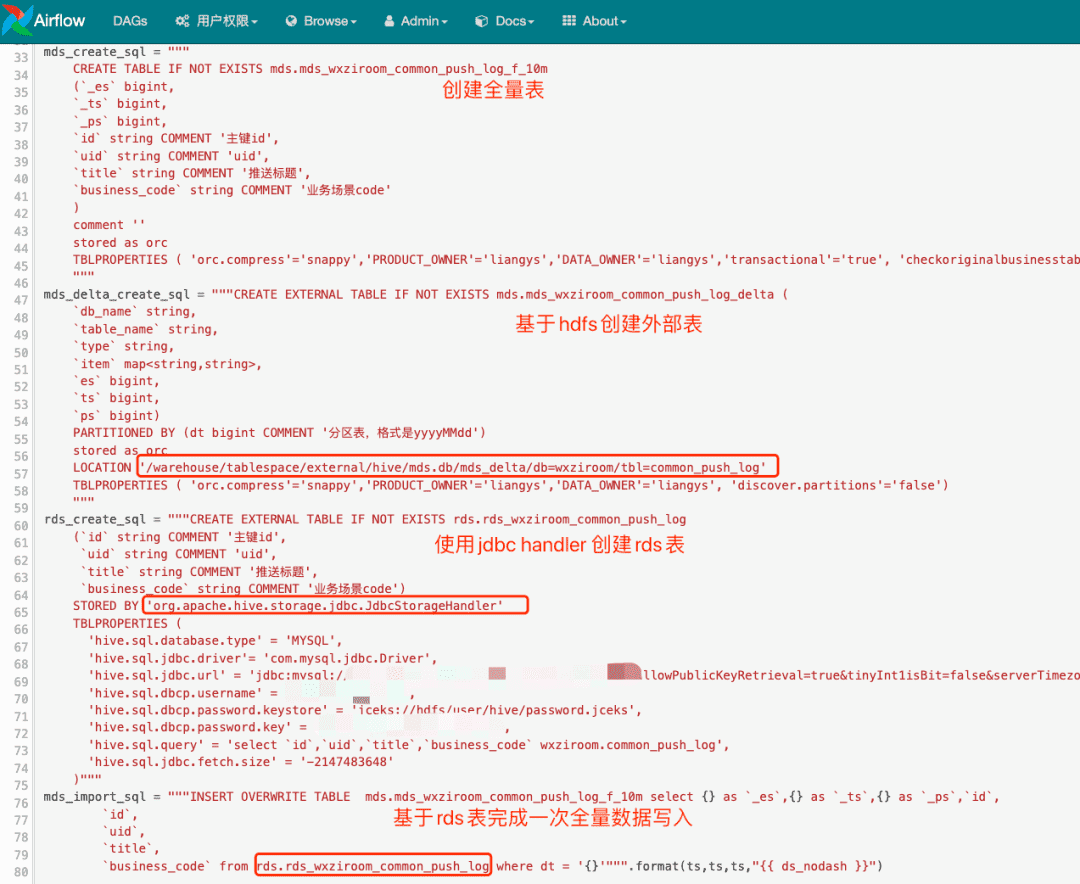
Task: Open the DAGs page from navbar
Action: 130,21
